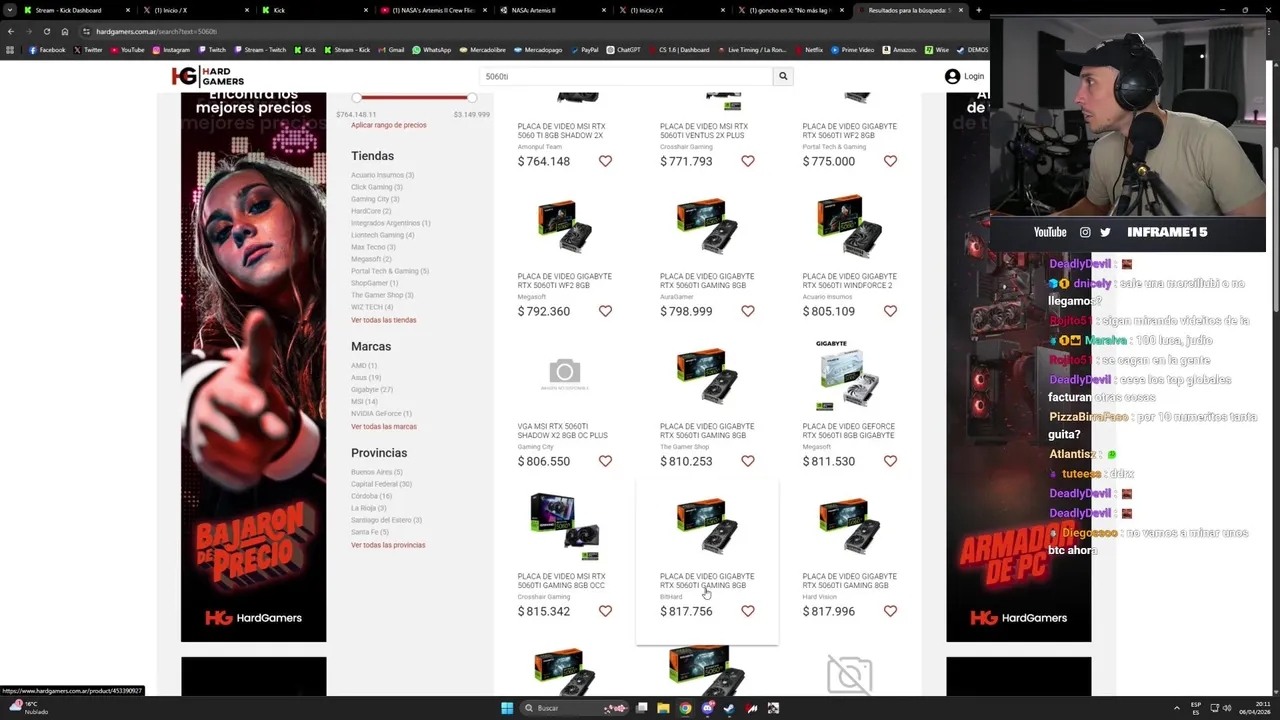The width and height of the screenshot is (1280, 720).
Task: Open VGA MSI RTX 5060TI Shadow X2 title
Action: click(562, 431)
